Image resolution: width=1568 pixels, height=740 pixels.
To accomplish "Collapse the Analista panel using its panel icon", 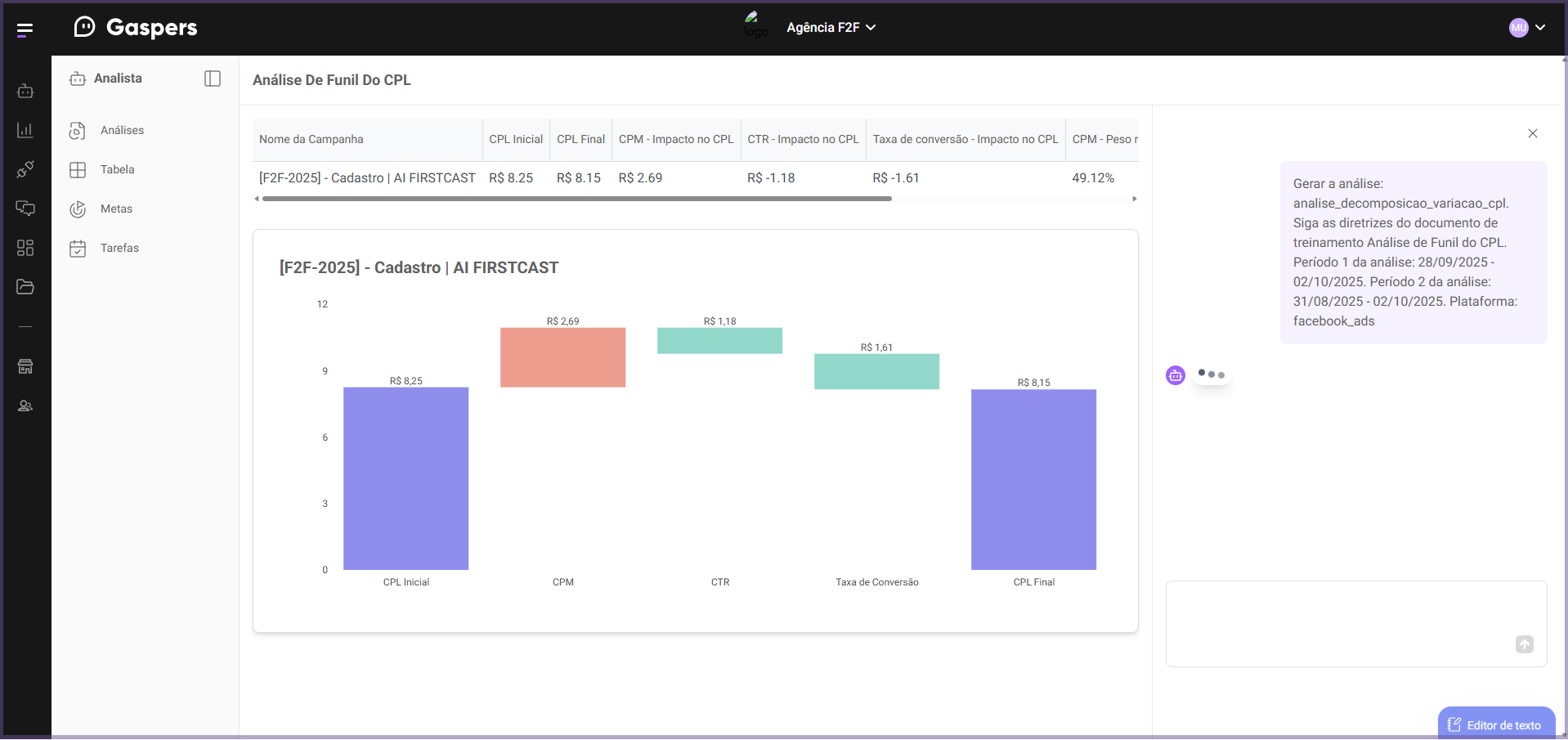I will click(x=213, y=78).
